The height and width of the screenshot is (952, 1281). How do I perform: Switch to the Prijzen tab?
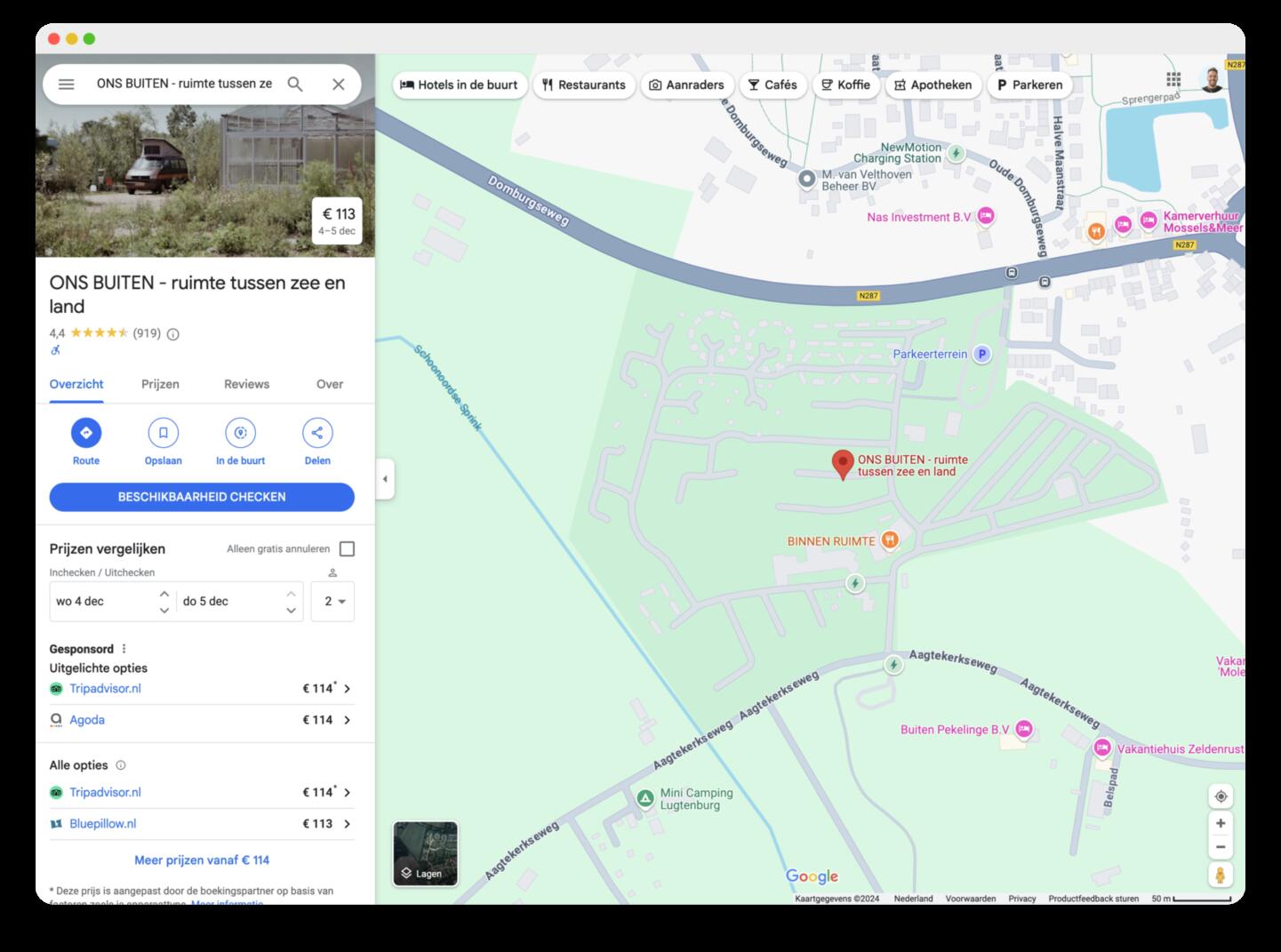pyautogui.click(x=160, y=384)
